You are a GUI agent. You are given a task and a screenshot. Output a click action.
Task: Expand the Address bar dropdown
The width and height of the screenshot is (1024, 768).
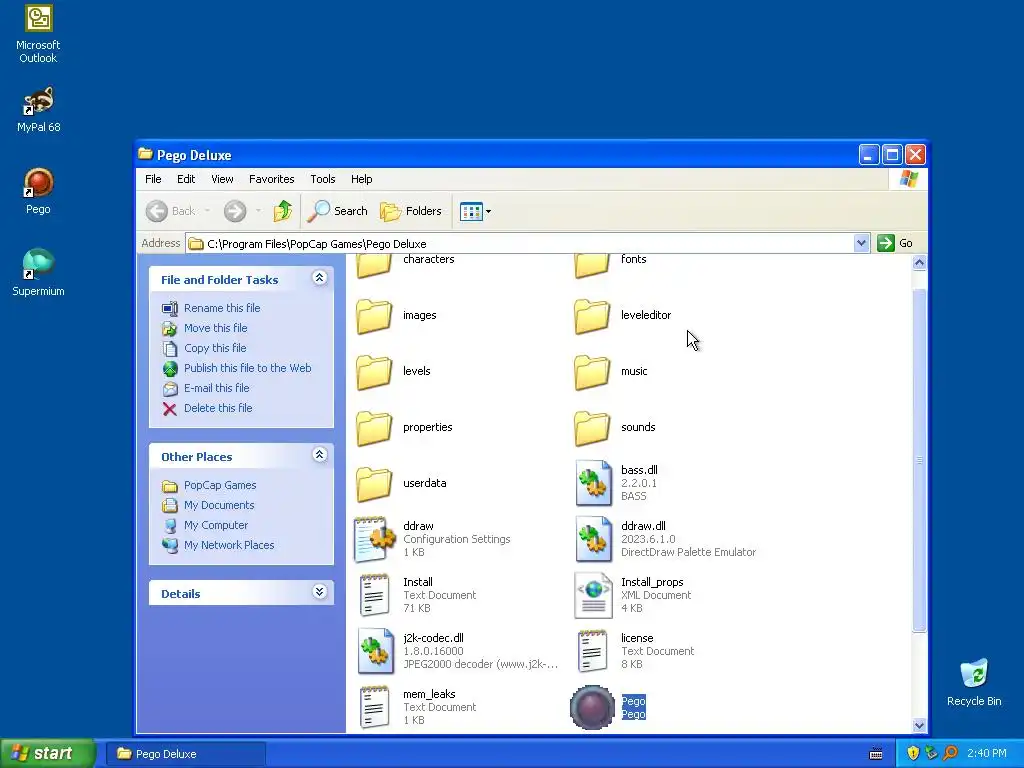point(861,243)
